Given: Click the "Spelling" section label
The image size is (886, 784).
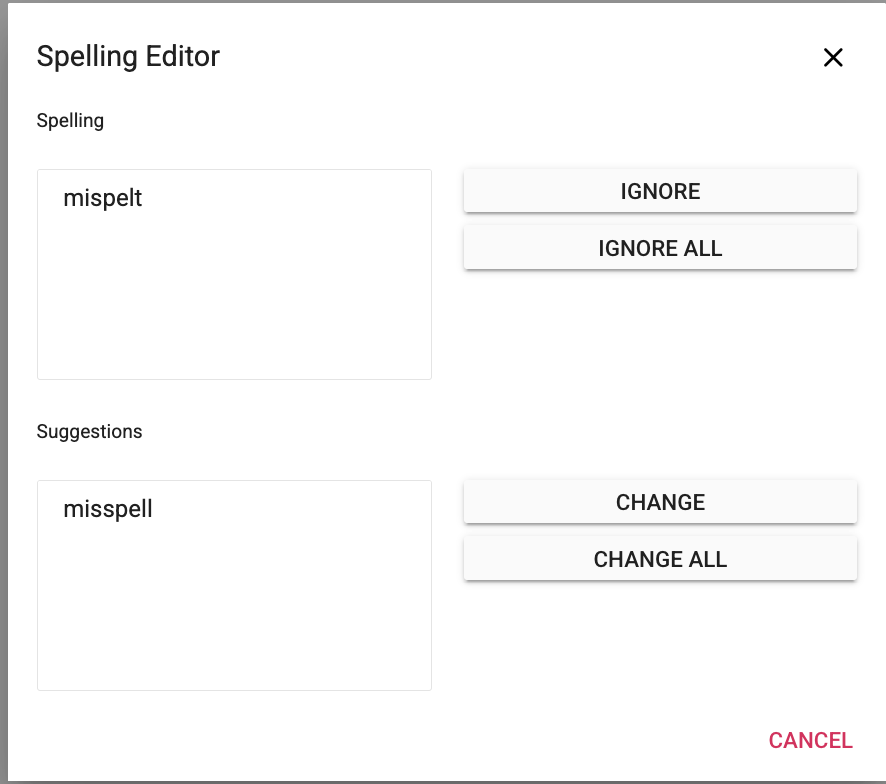Looking at the screenshot, I should 70,121.
